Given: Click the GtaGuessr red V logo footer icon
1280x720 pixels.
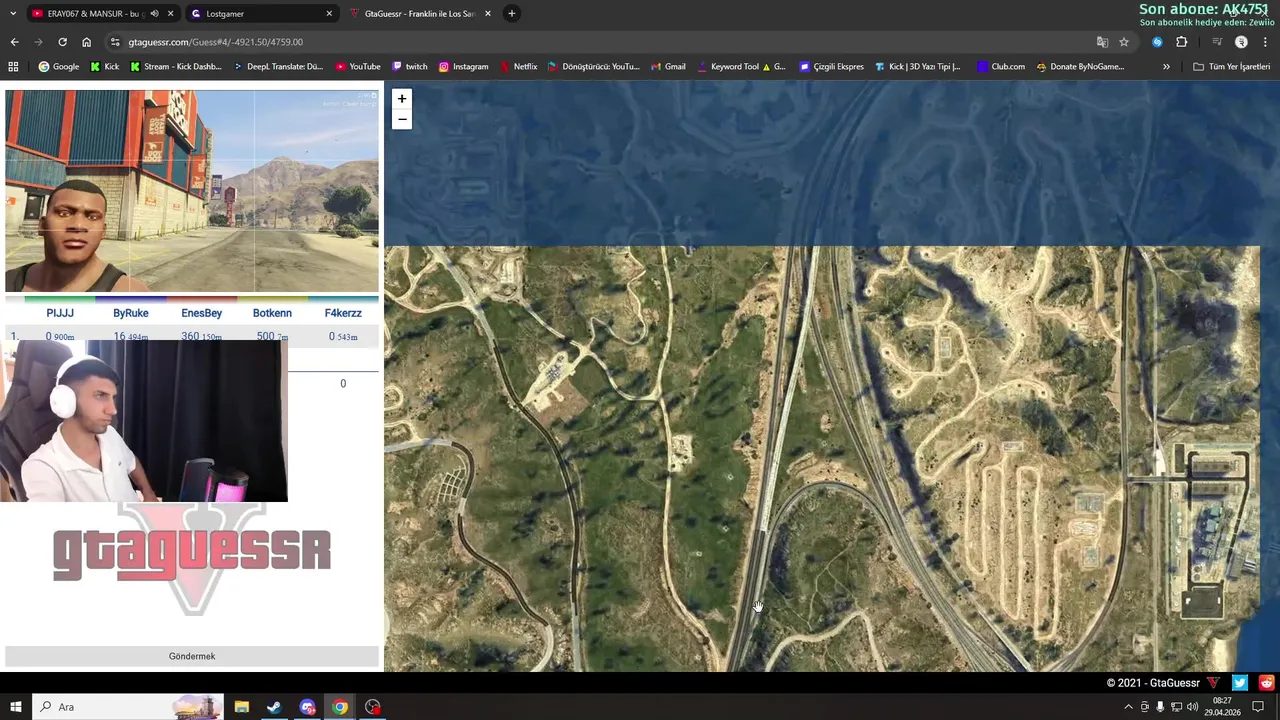Looking at the screenshot, I should pyautogui.click(x=1213, y=683).
